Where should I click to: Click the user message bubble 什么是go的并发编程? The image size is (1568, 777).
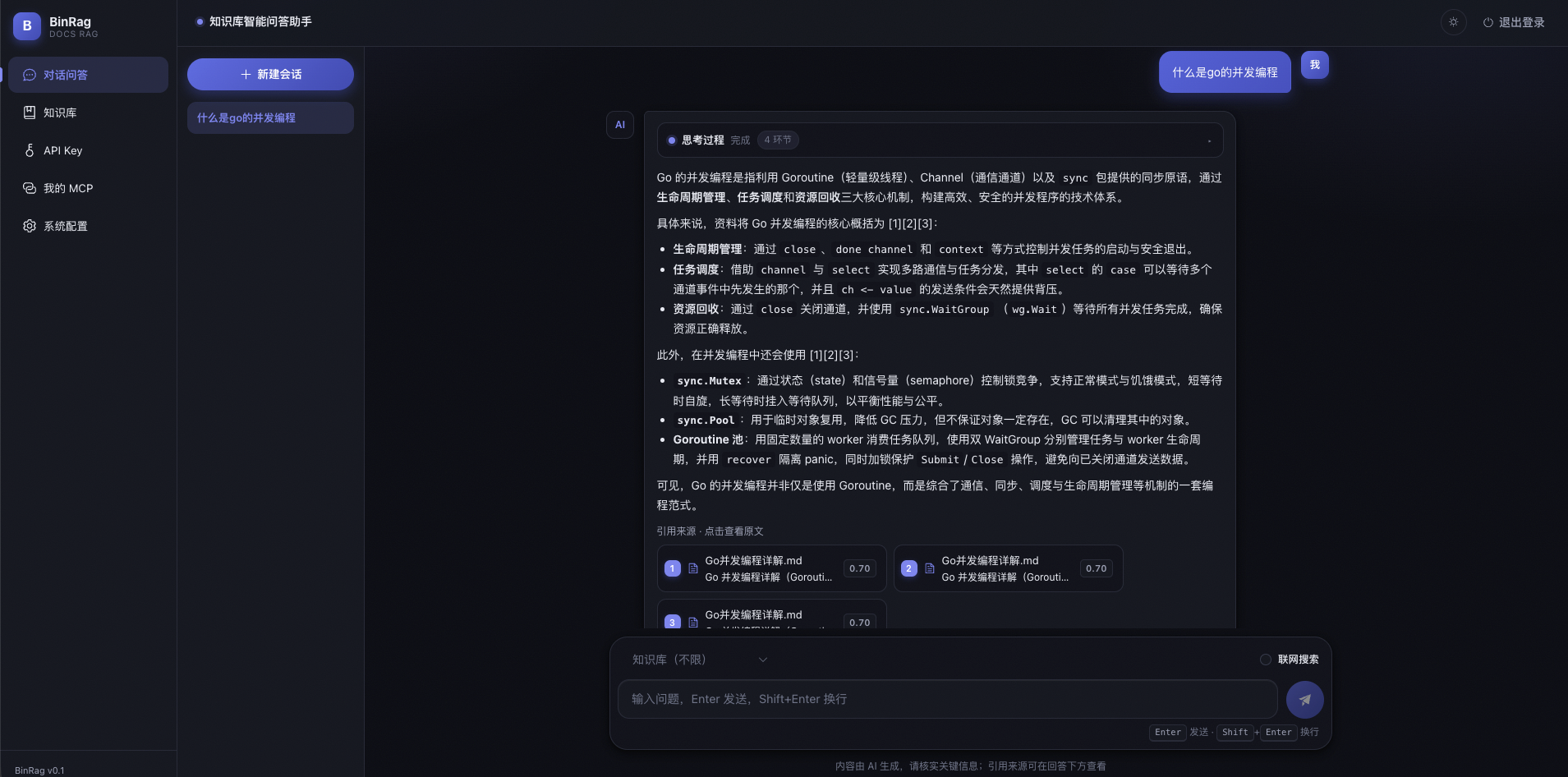pyautogui.click(x=1225, y=72)
